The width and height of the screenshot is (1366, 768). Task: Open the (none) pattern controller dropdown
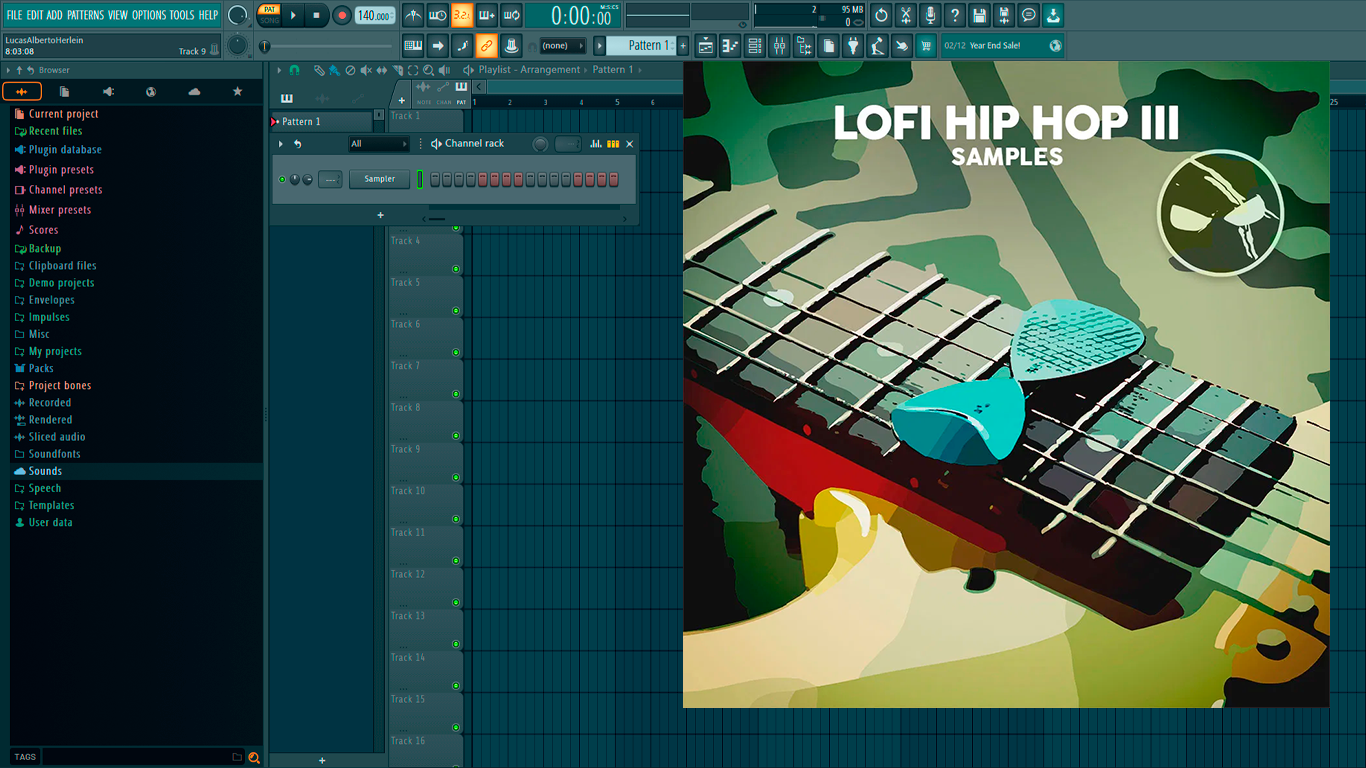coord(562,45)
